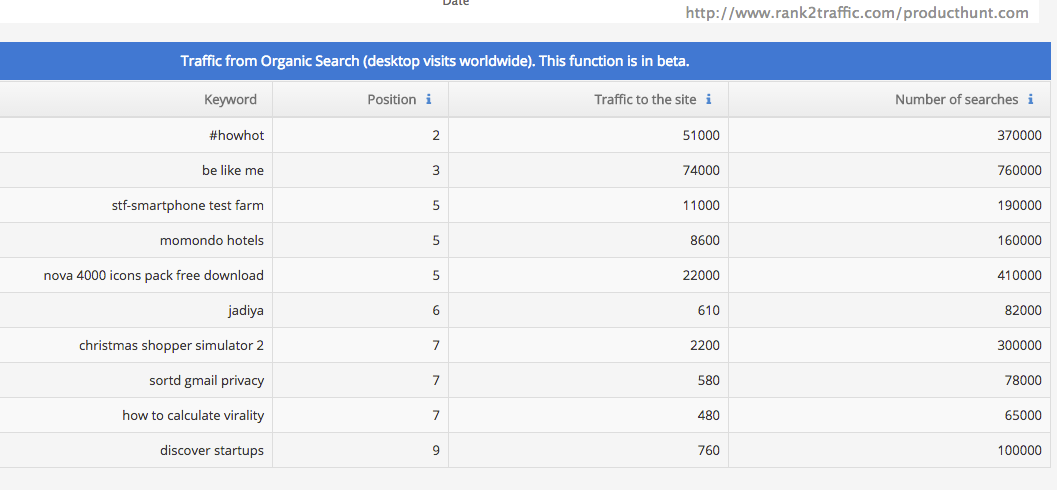
Task: Click position 5 in stf-smartphone test farm row
Action: [436, 206]
